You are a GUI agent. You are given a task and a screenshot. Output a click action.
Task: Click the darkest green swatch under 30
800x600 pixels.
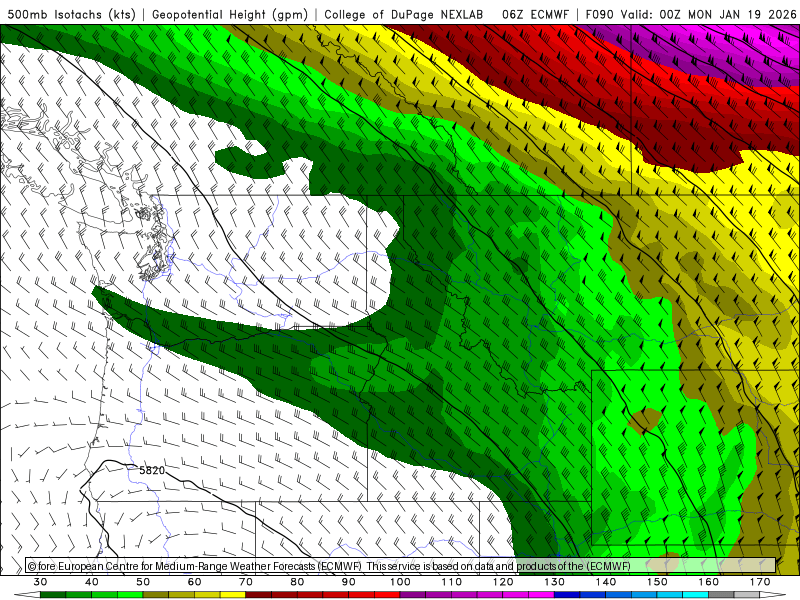pyautogui.click(x=53, y=595)
